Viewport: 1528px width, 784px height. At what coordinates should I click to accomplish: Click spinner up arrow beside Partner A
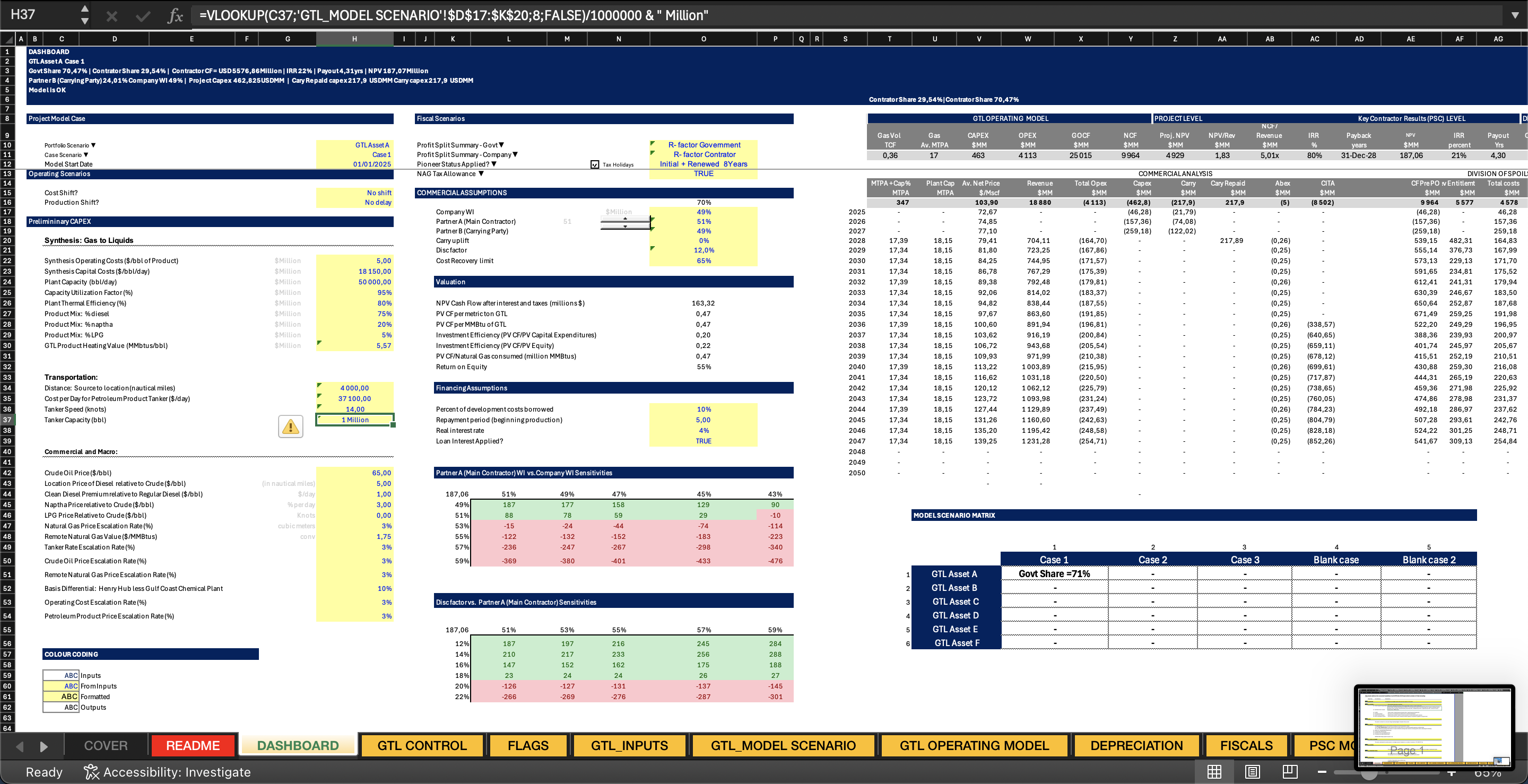(625, 218)
